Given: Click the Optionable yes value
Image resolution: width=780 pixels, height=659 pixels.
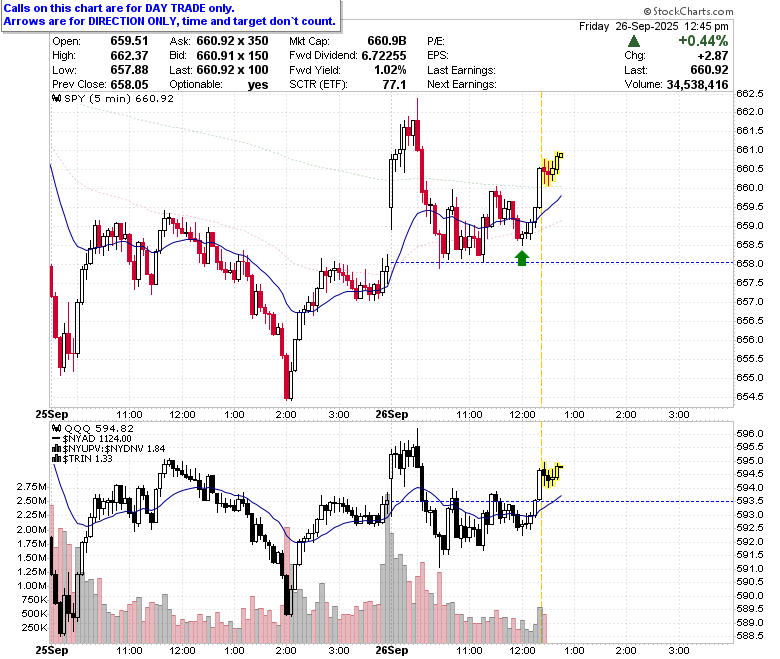Looking at the screenshot, I should [x=258, y=85].
